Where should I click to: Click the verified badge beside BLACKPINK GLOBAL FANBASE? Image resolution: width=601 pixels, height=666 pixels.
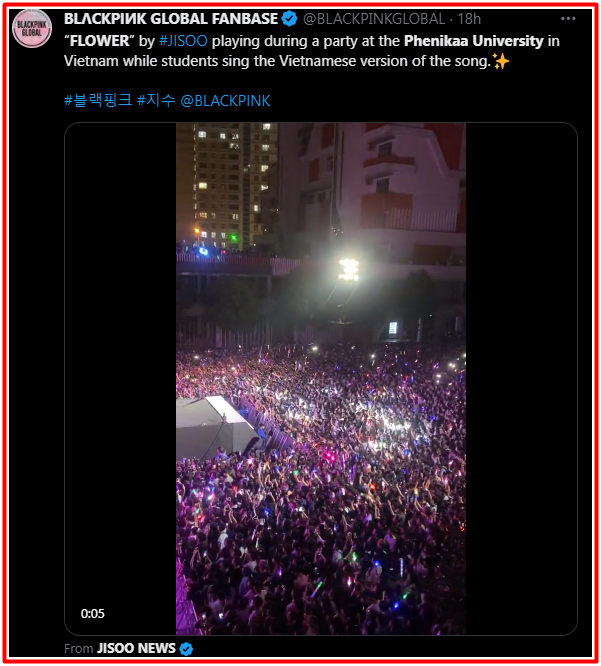tap(290, 19)
